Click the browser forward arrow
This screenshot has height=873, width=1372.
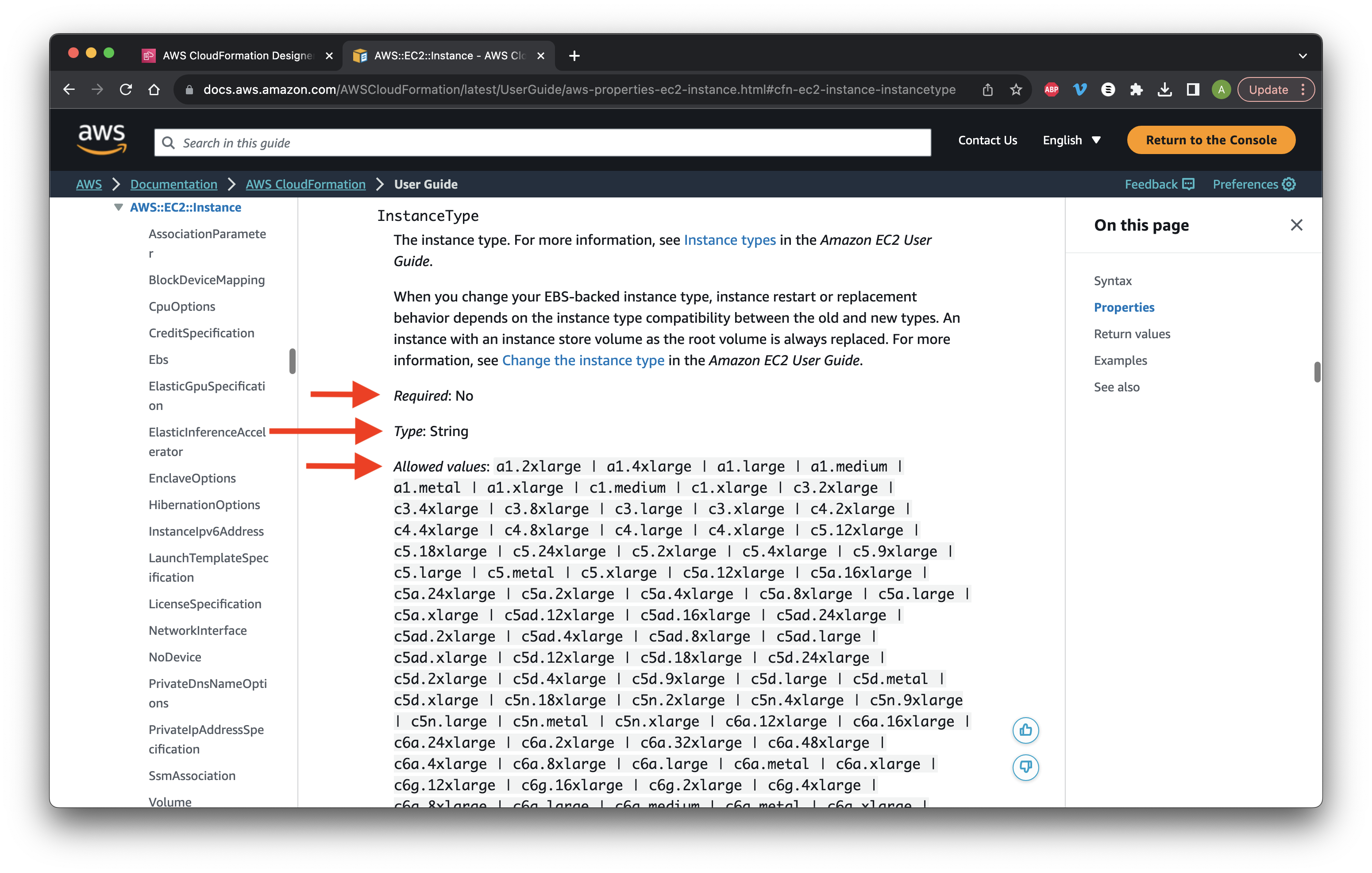97,89
